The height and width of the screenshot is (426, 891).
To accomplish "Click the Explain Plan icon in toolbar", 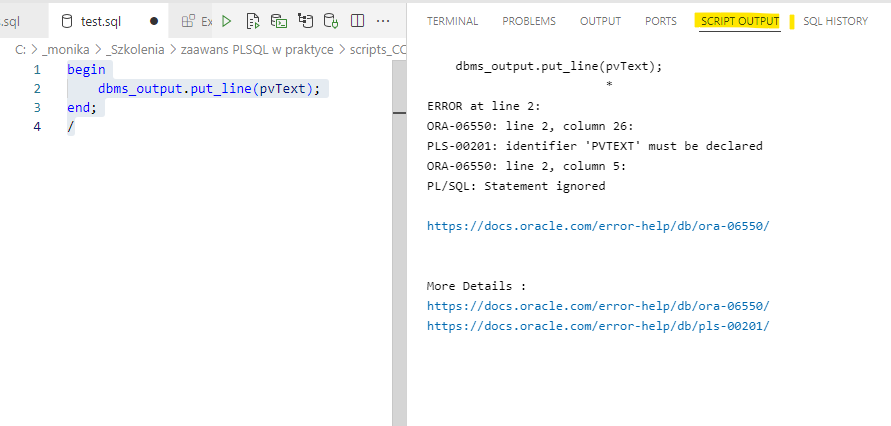I will point(305,21).
